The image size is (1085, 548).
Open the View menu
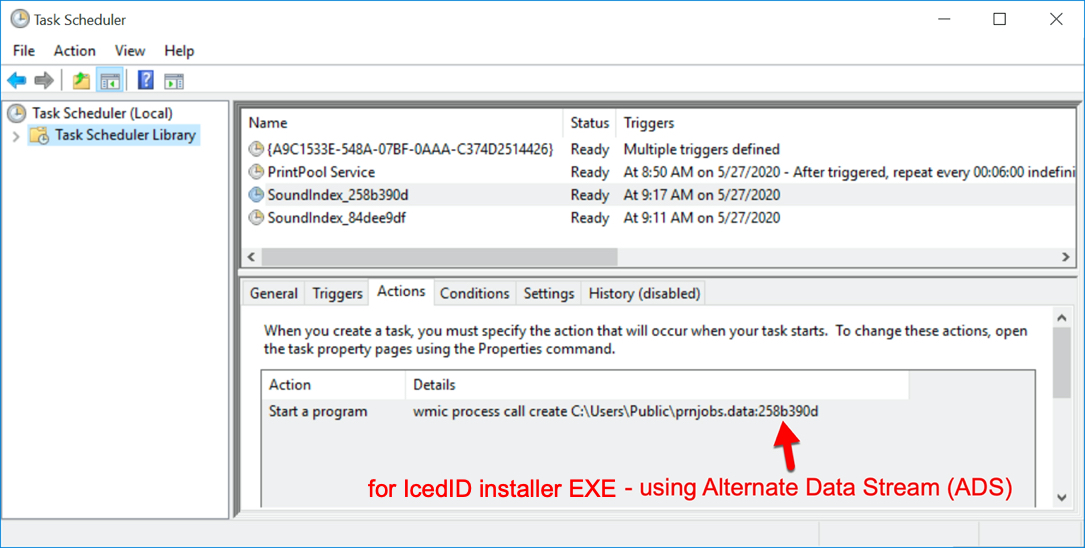tap(130, 51)
